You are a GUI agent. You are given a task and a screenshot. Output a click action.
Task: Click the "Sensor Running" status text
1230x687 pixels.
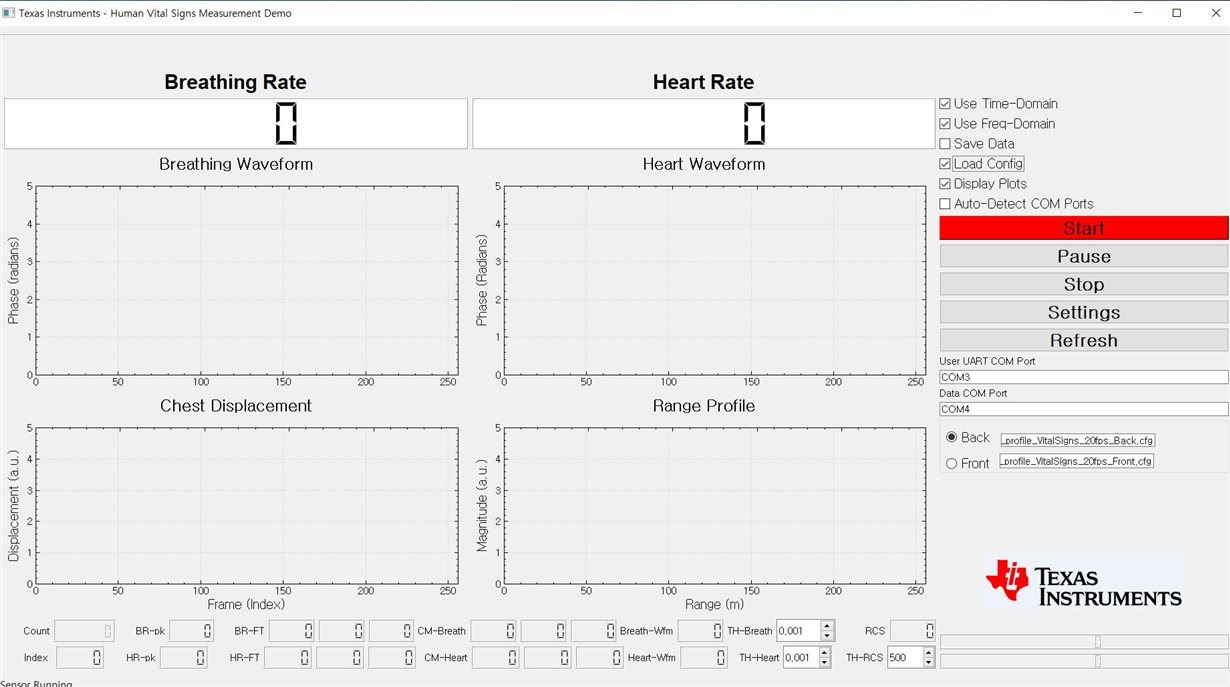[36, 684]
